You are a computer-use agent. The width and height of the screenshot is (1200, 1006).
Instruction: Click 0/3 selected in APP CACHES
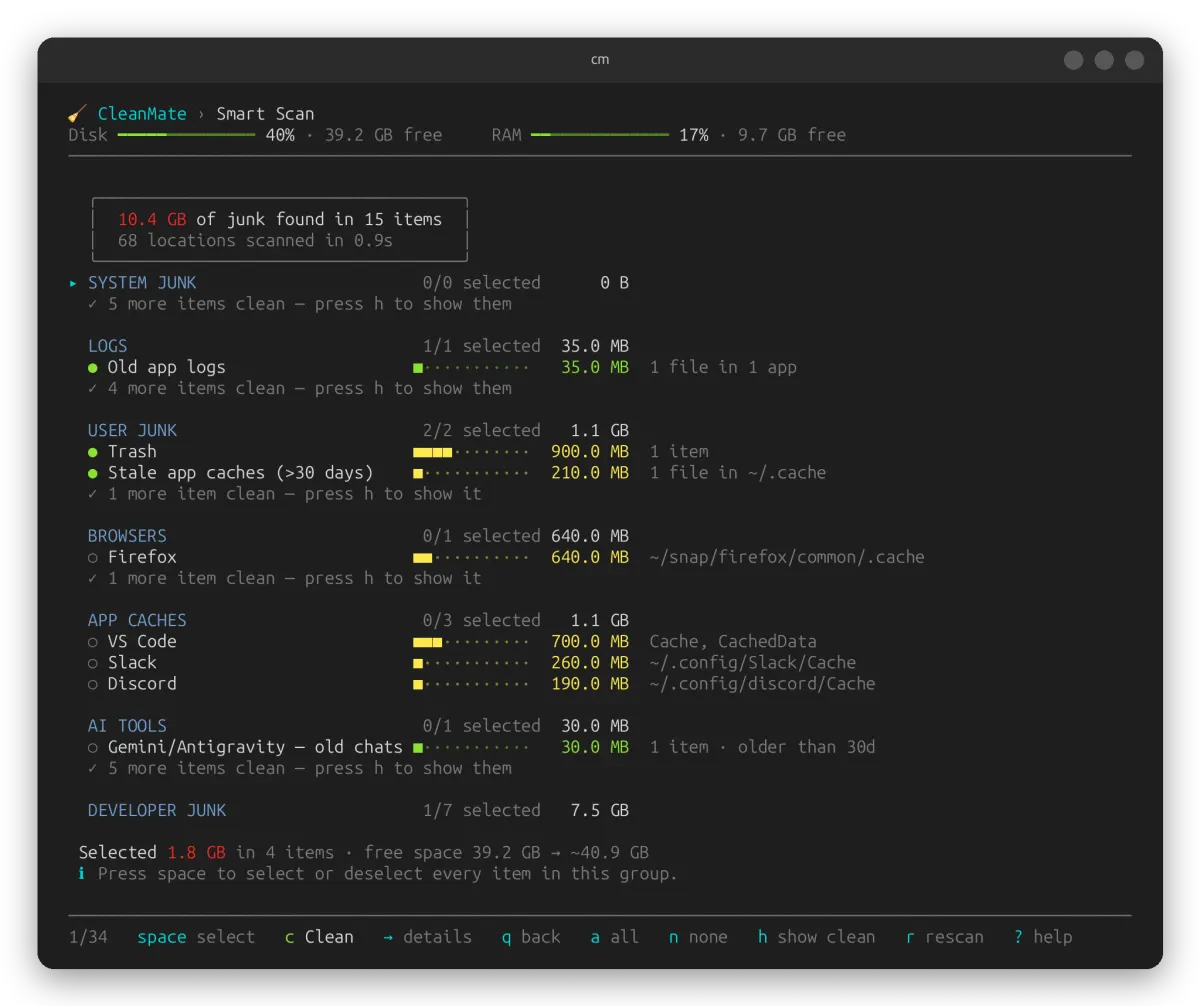(x=482, y=620)
